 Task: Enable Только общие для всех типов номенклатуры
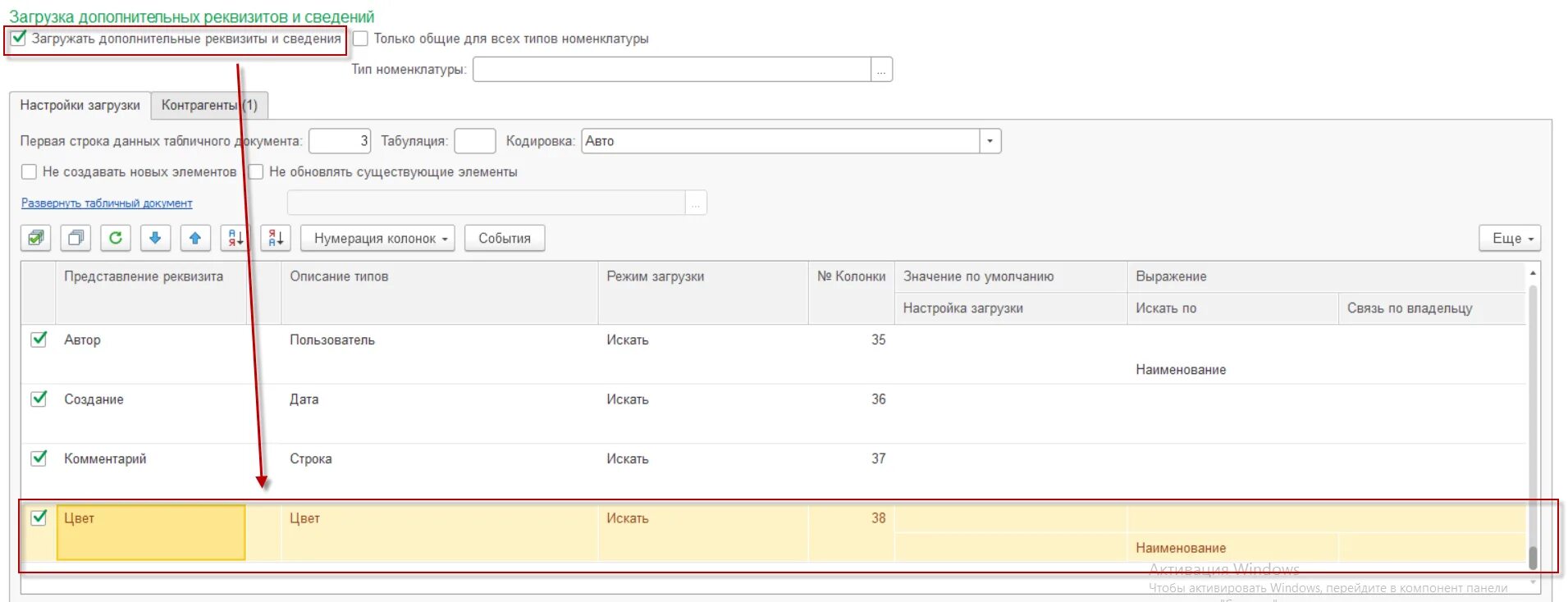coord(361,39)
